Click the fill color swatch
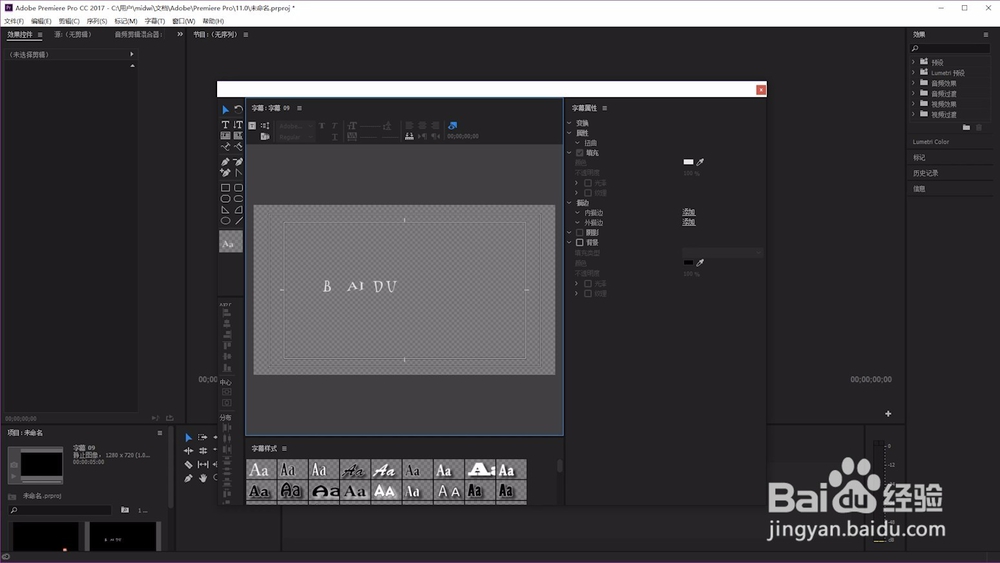 point(688,162)
